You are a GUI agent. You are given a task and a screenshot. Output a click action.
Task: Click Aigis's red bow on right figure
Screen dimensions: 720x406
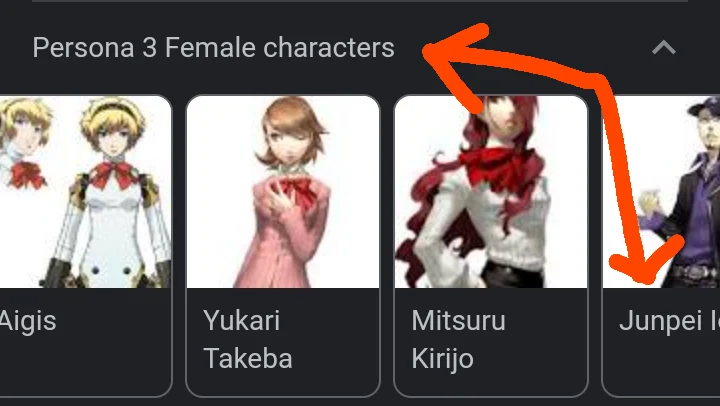tap(112, 175)
